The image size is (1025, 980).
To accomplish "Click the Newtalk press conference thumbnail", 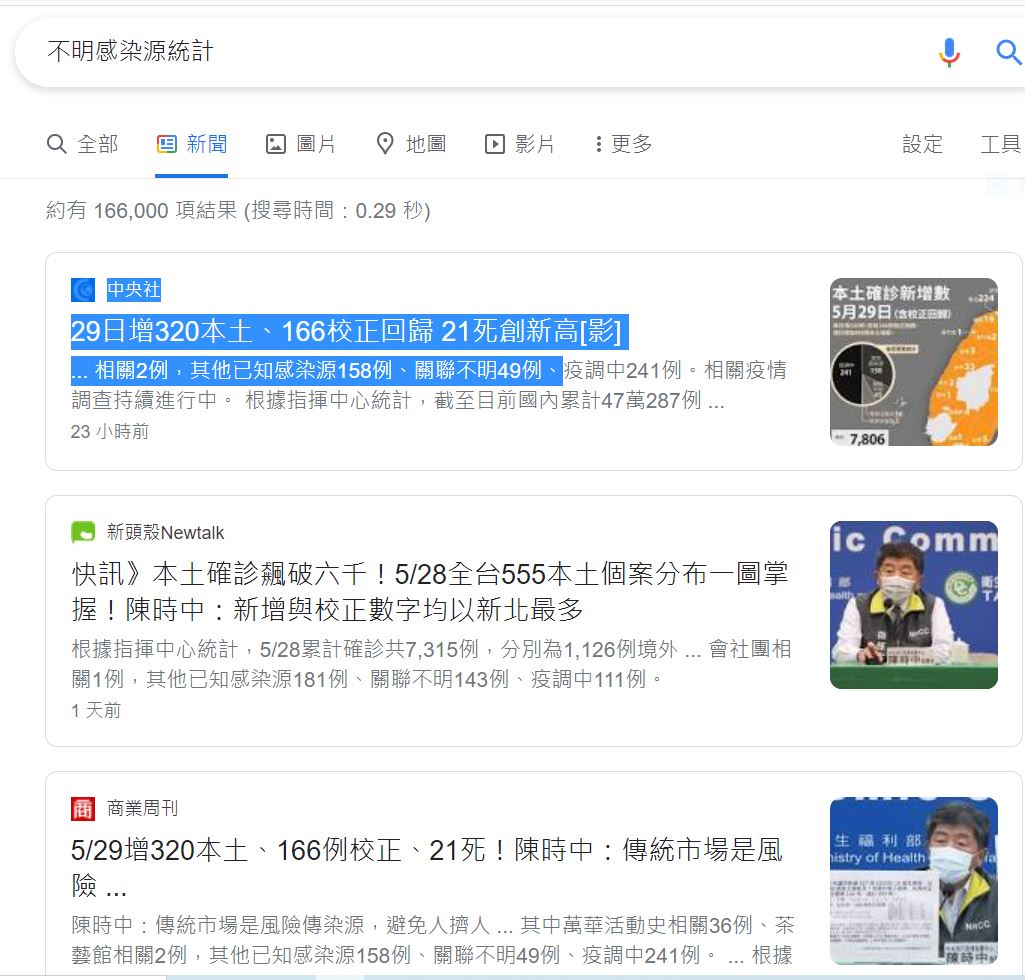I will (914, 605).
